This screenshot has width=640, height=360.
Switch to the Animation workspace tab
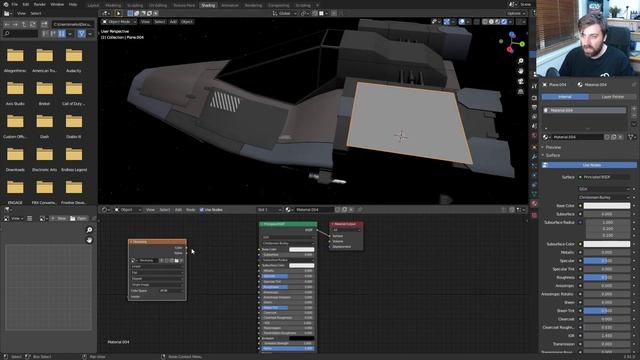pos(230,5)
